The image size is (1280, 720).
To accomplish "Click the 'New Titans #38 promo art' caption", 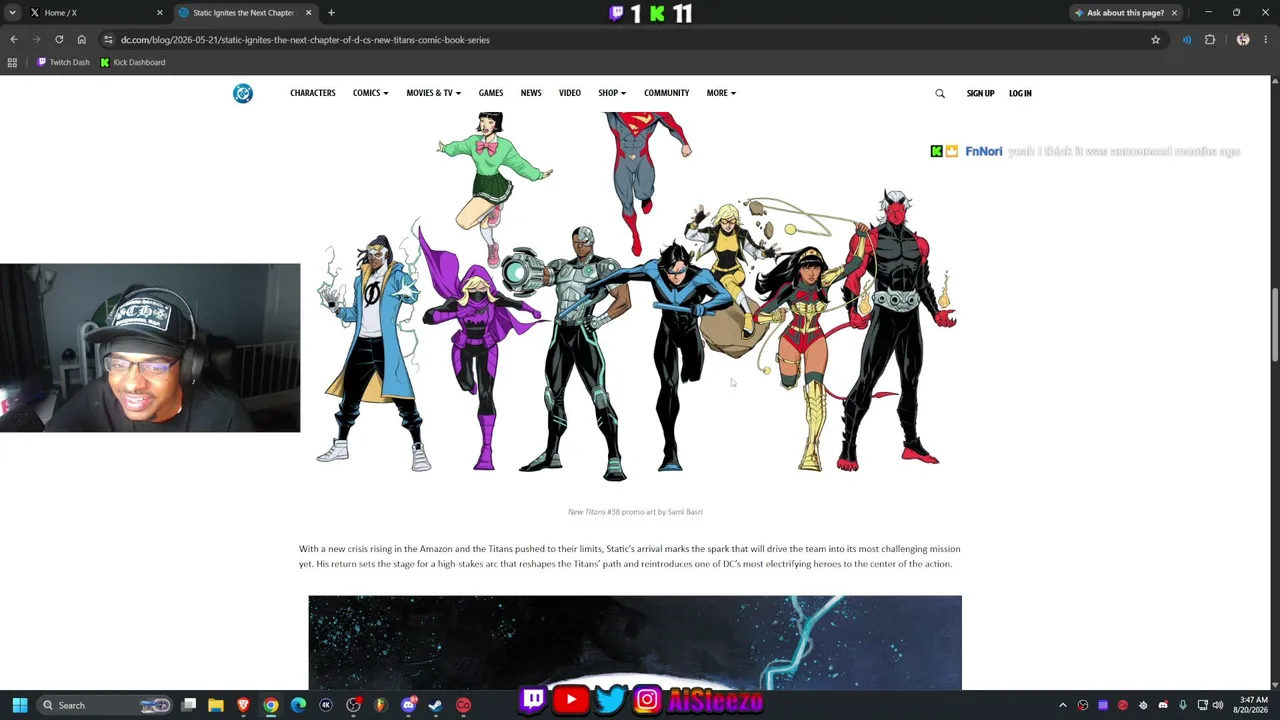I will click(x=635, y=512).
